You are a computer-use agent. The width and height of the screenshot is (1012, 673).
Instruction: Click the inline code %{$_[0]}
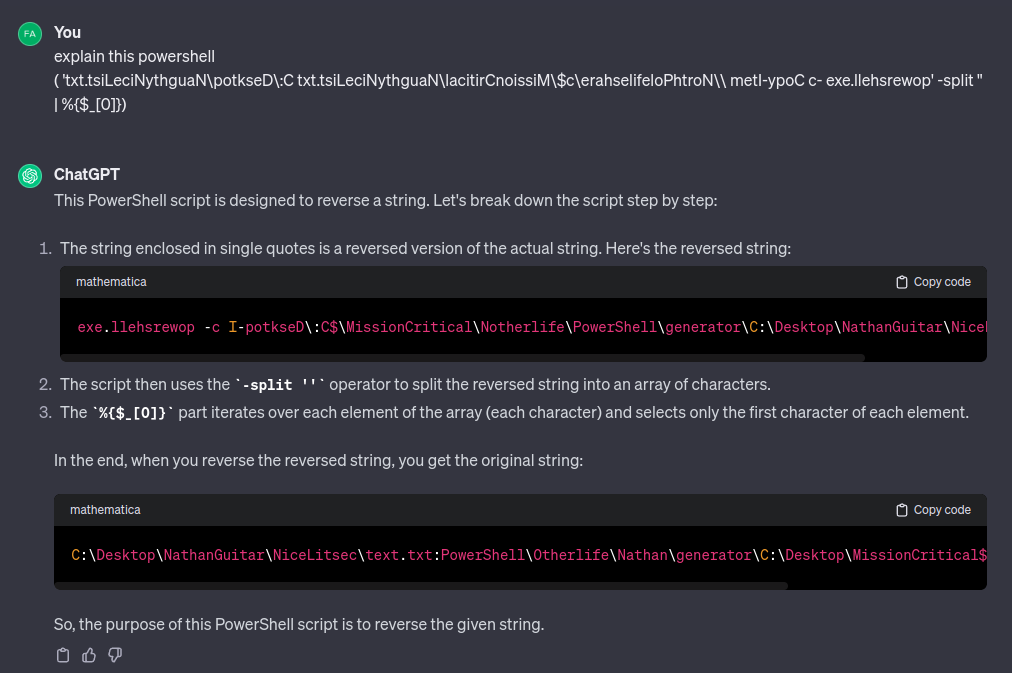135,413
